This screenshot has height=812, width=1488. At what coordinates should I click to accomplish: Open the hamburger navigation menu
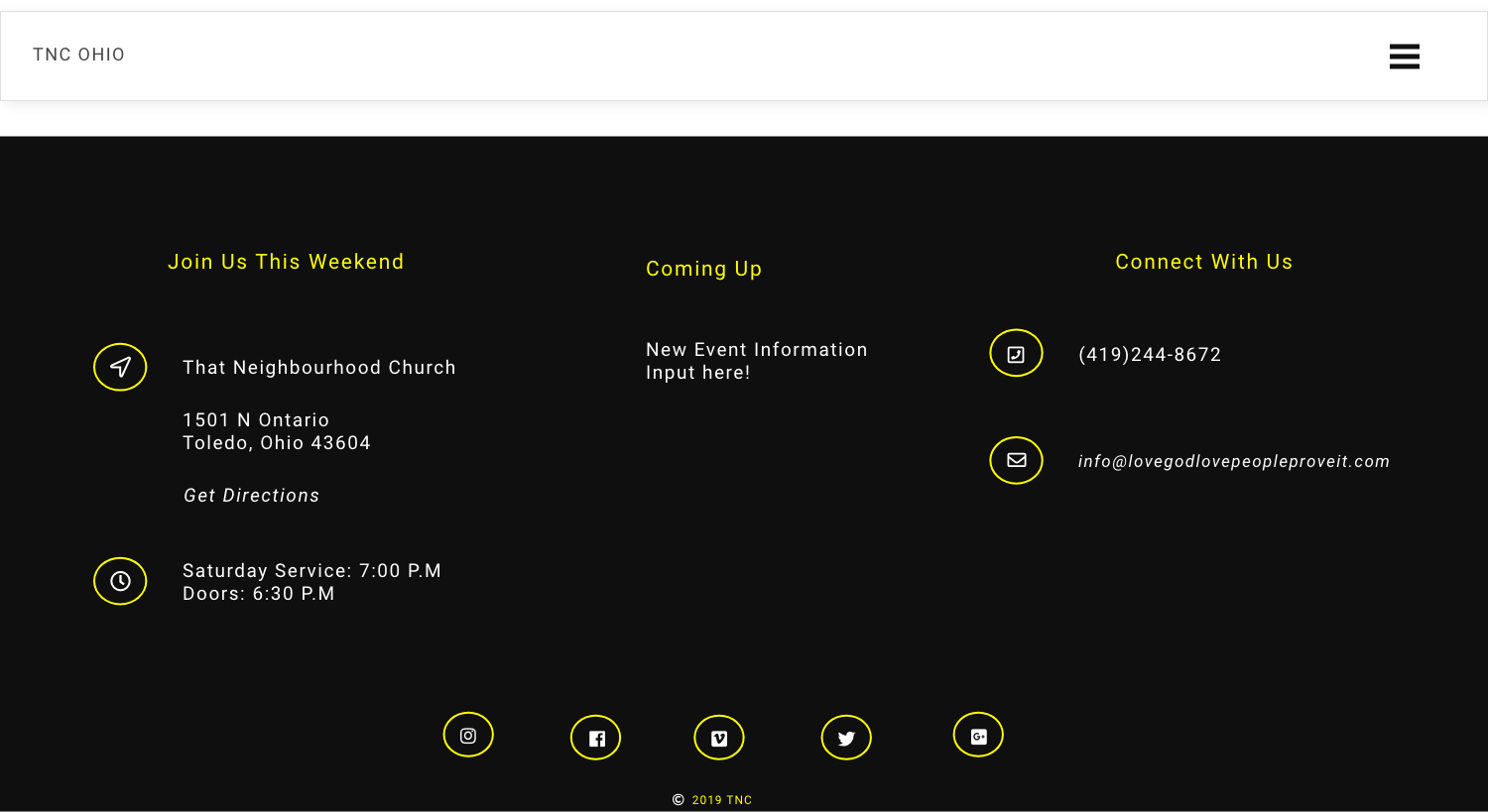point(1404,57)
